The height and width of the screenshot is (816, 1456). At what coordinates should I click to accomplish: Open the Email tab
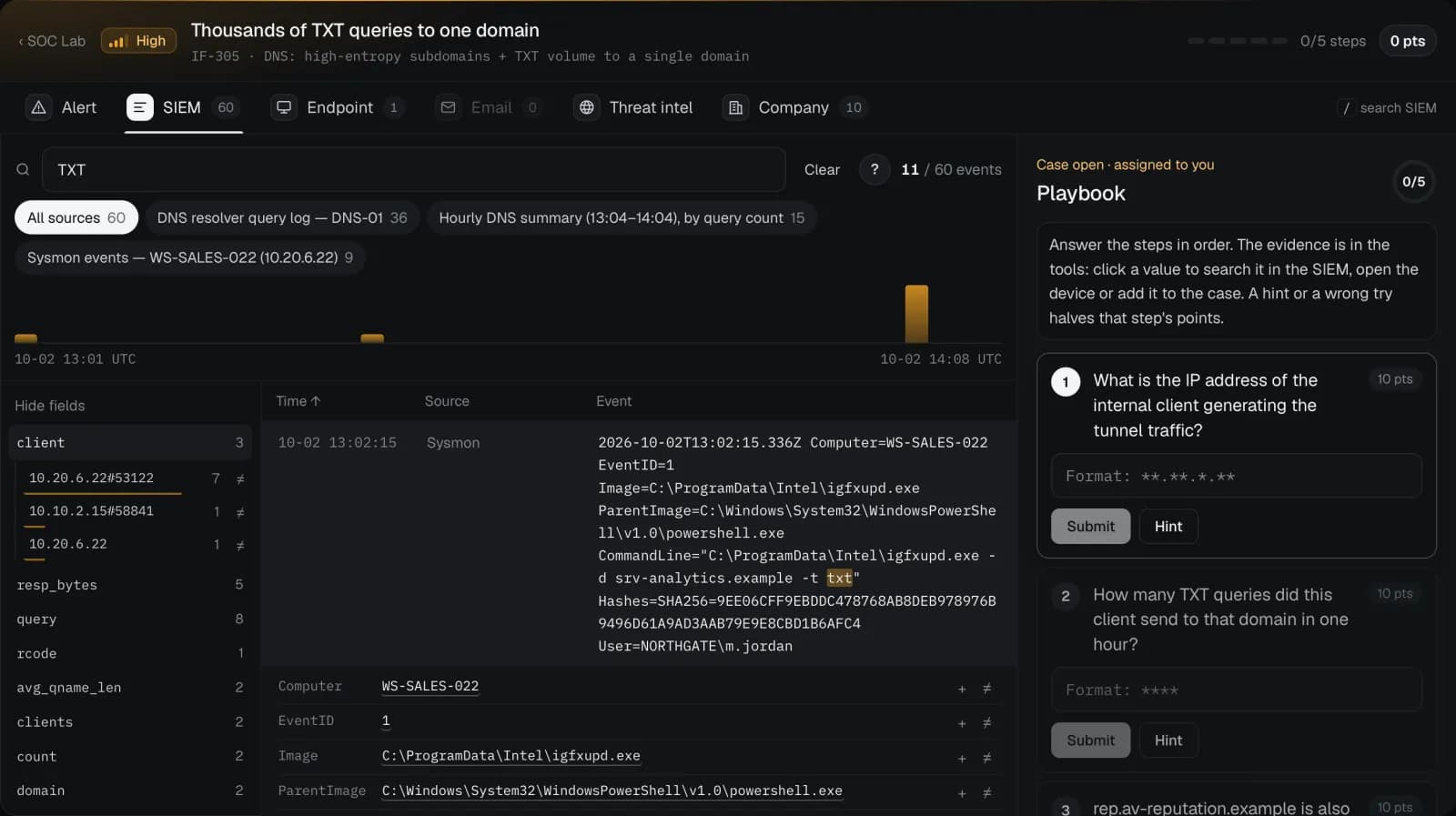click(x=490, y=107)
